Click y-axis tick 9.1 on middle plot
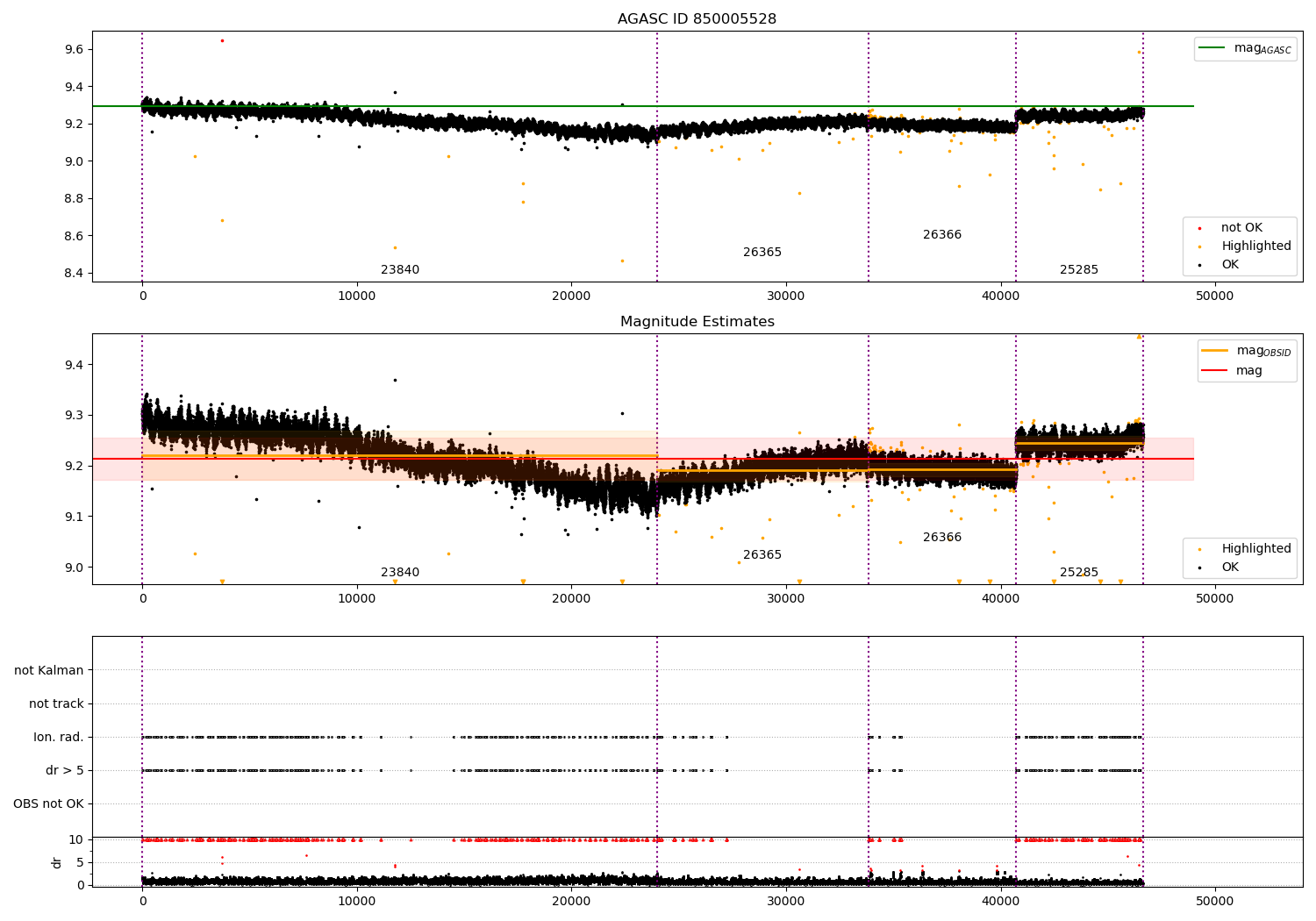The height and width of the screenshot is (921, 1316). 74,517
